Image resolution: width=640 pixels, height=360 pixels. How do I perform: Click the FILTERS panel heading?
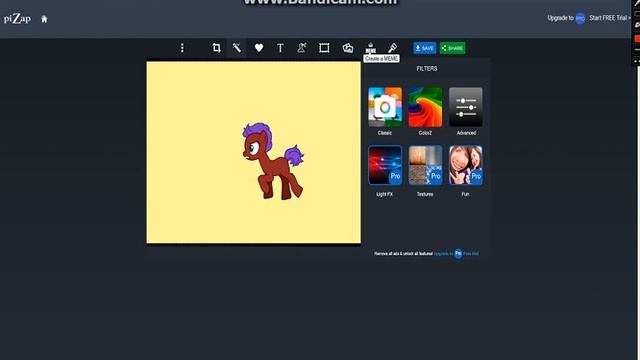point(427,69)
